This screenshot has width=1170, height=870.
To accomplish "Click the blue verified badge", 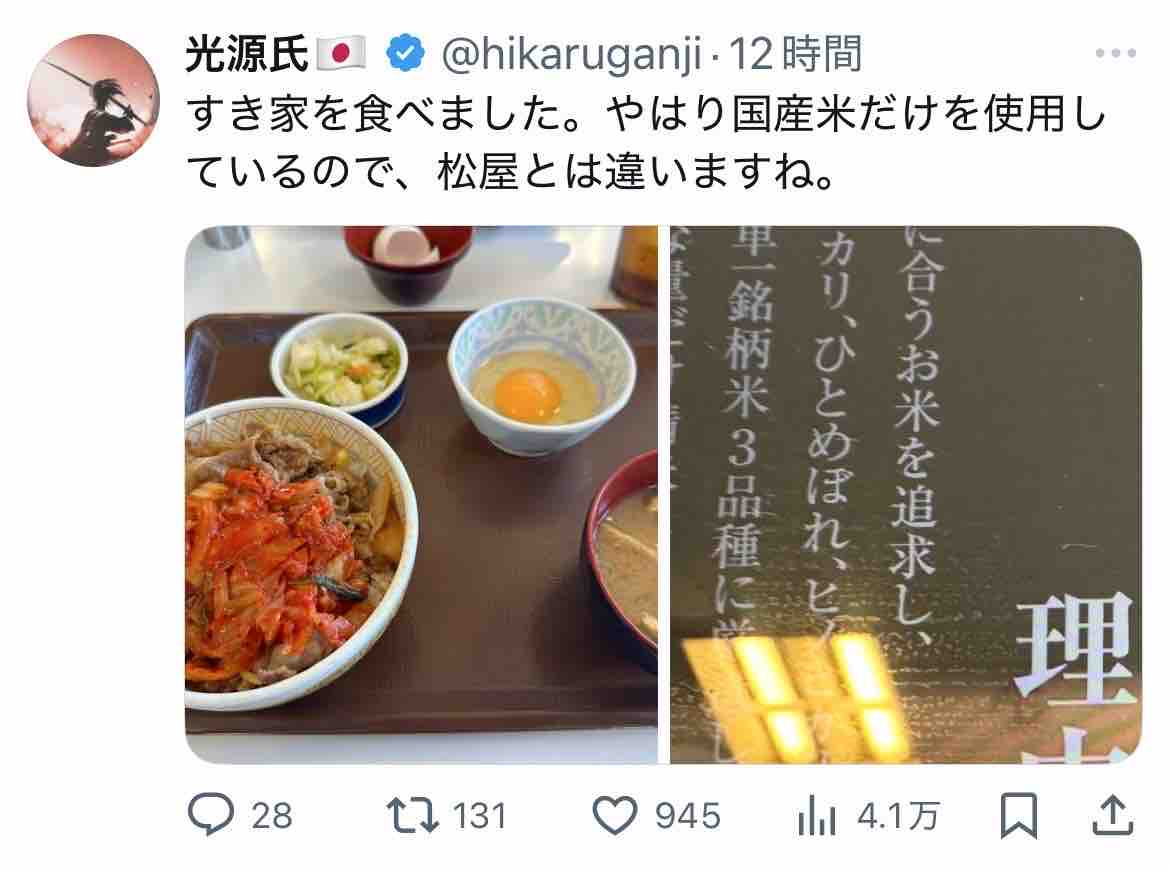I will click(406, 54).
